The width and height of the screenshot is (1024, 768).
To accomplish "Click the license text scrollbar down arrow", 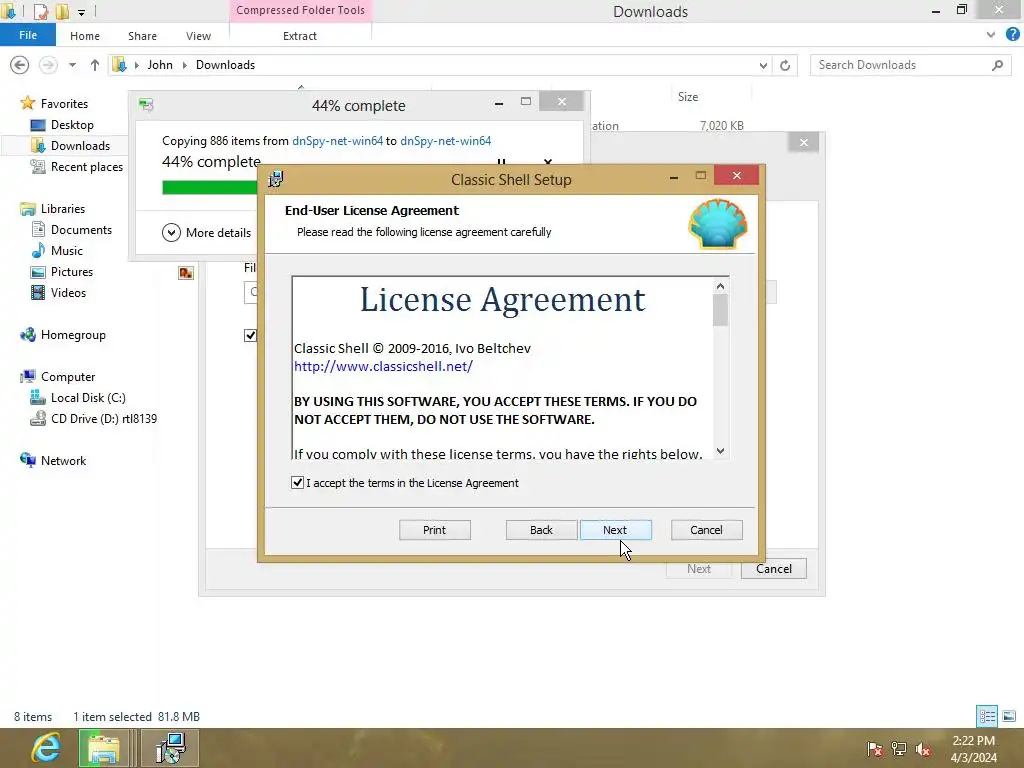I will click(x=720, y=451).
